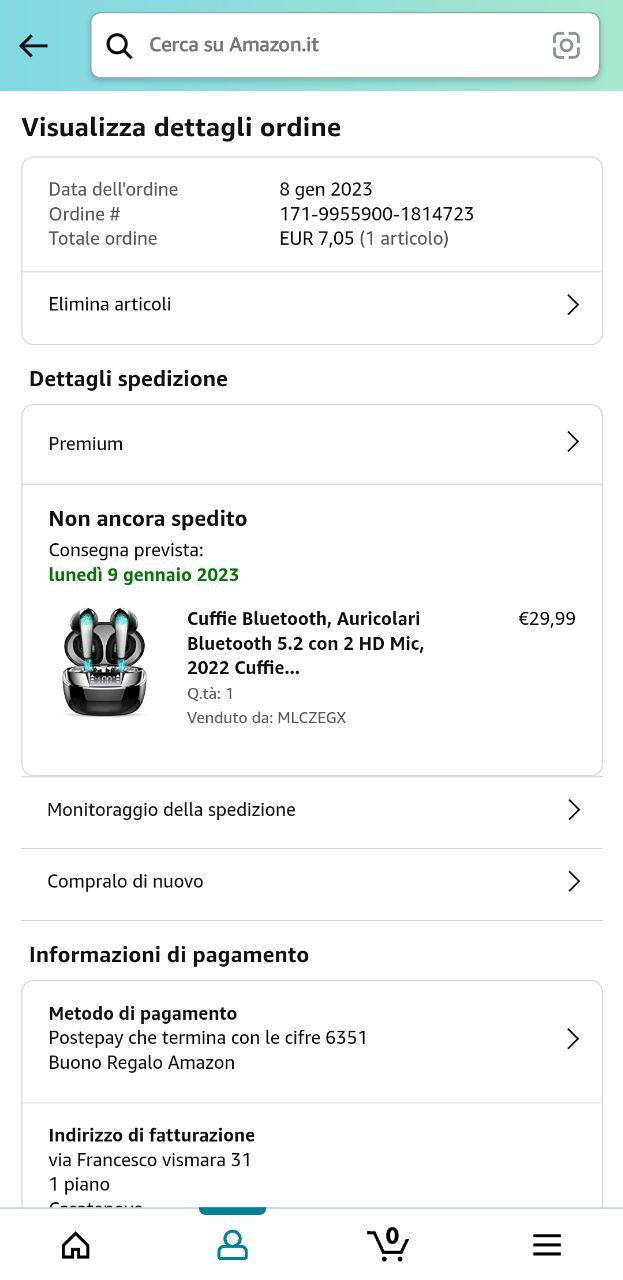Expand the Premium shipping chevron
Viewport: 623px width, 1280px height.
(573, 442)
